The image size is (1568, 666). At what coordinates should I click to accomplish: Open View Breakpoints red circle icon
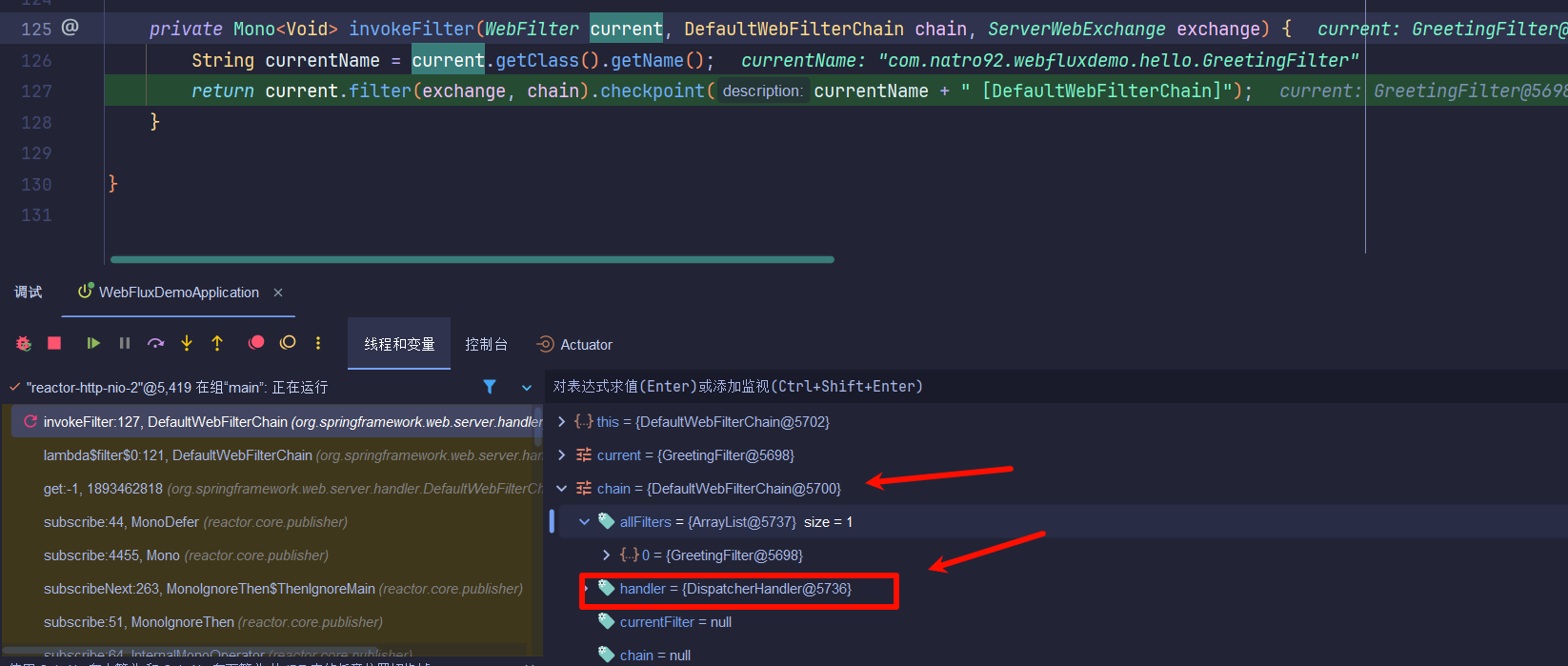coord(256,343)
